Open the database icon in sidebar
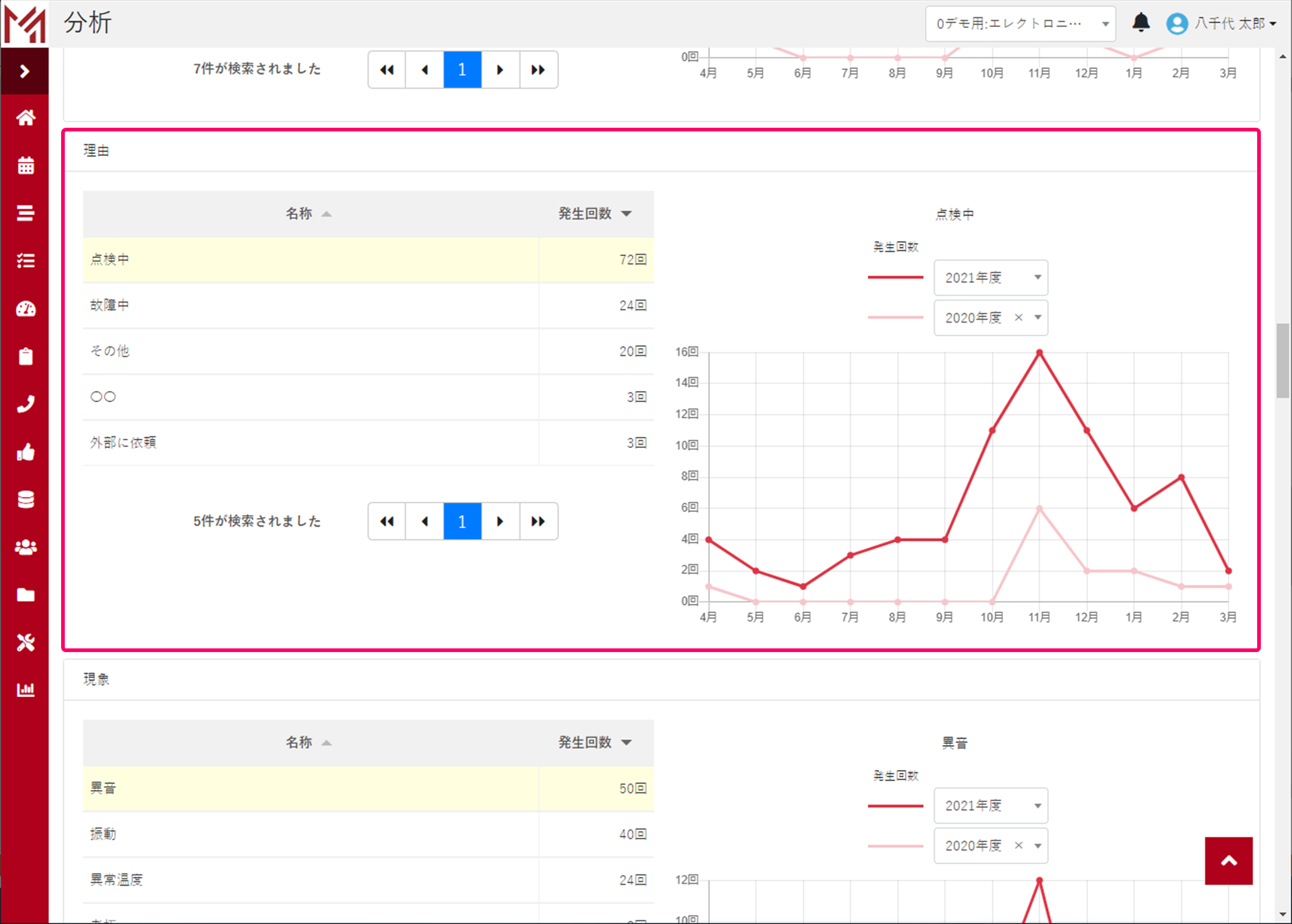 25,499
